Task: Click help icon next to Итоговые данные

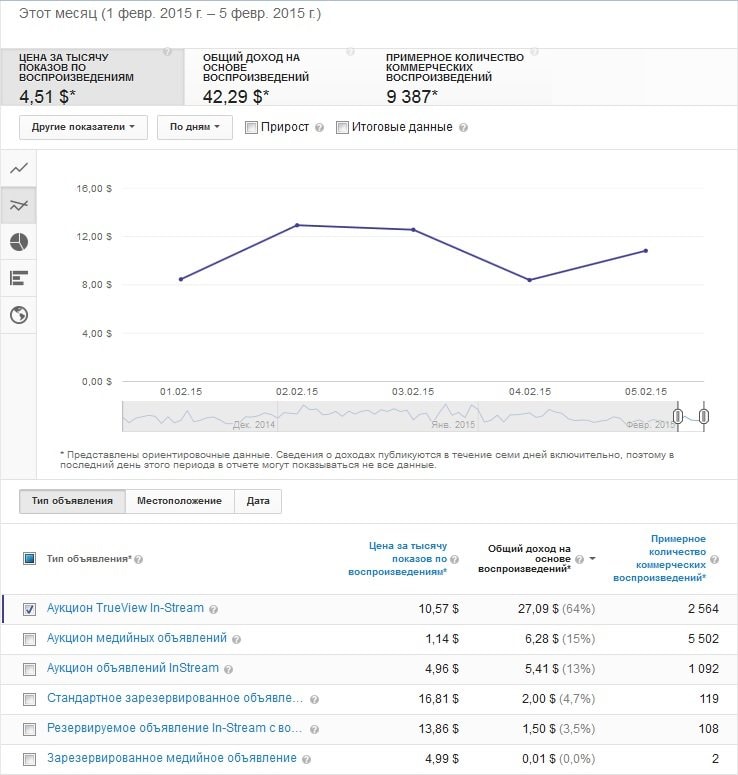Action: 463,128
